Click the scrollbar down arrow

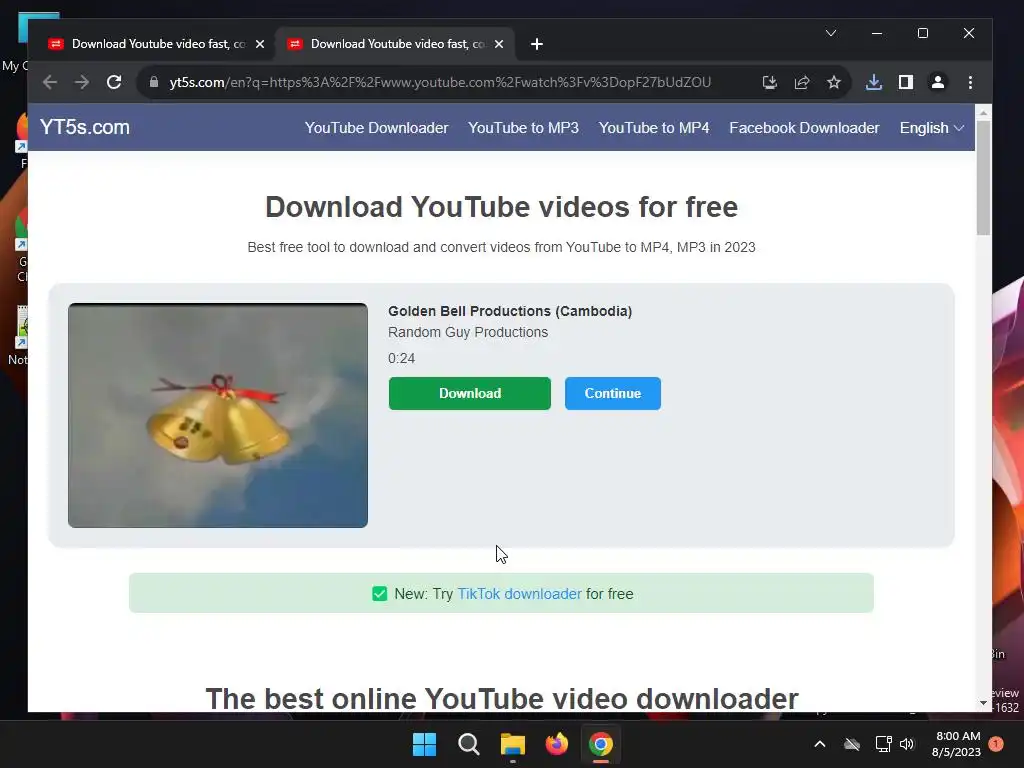[x=984, y=703]
